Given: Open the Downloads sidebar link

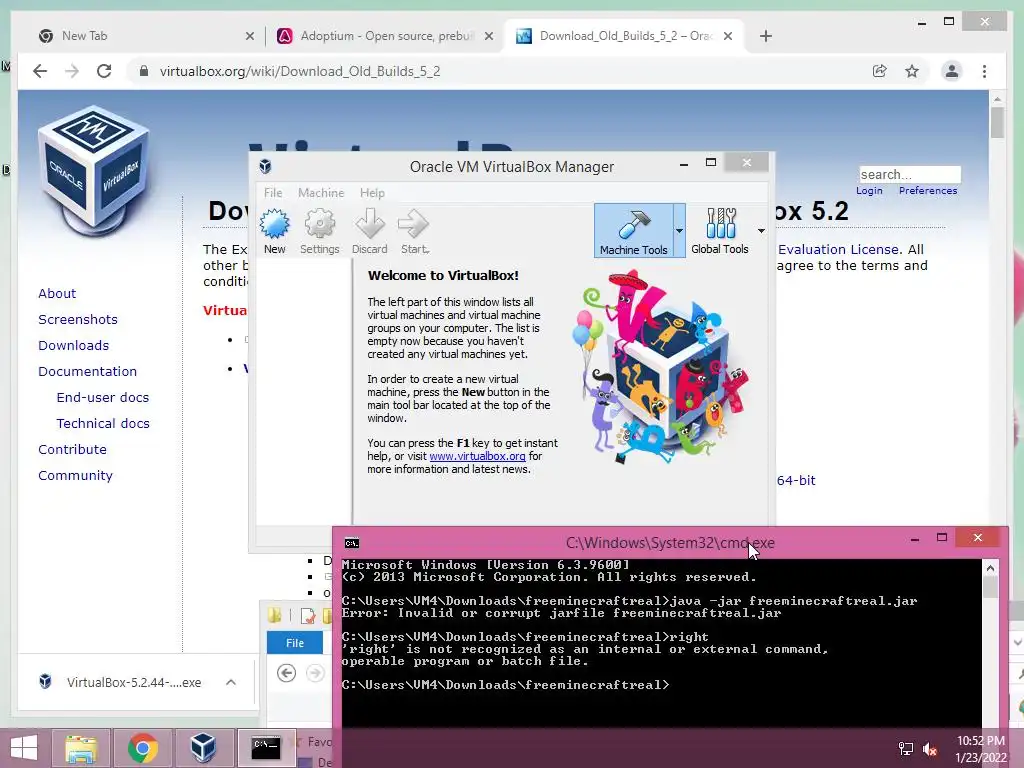Looking at the screenshot, I should pyautogui.click(x=73, y=345).
